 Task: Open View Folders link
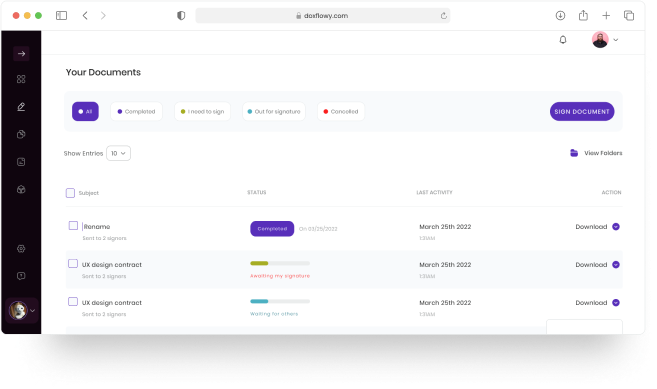coord(603,153)
